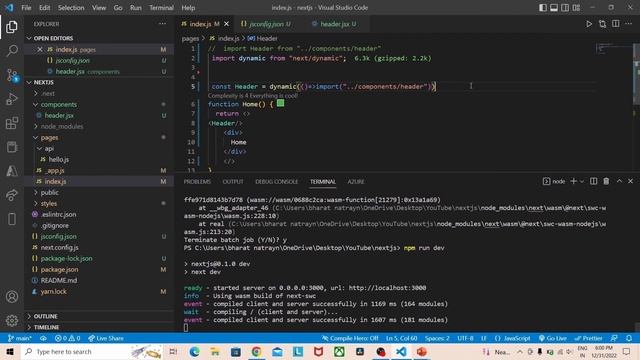Click Prettier in status bar
The image size is (640, 360).
point(588,338)
